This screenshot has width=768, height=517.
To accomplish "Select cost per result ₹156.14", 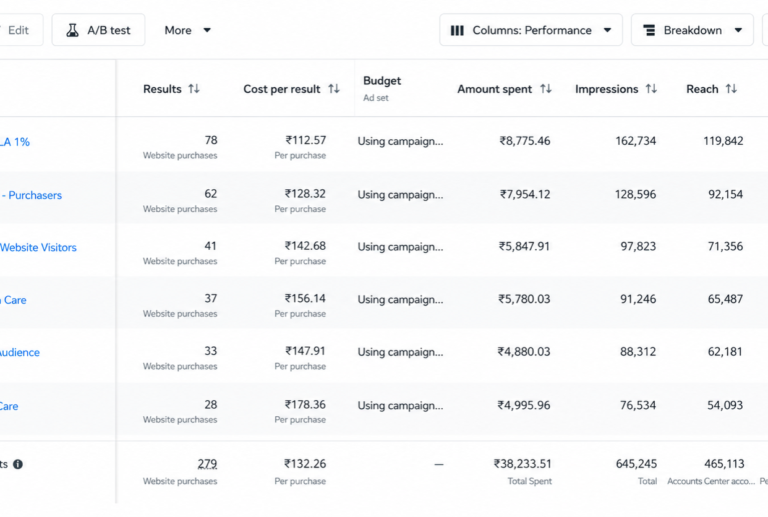I will tap(305, 299).
